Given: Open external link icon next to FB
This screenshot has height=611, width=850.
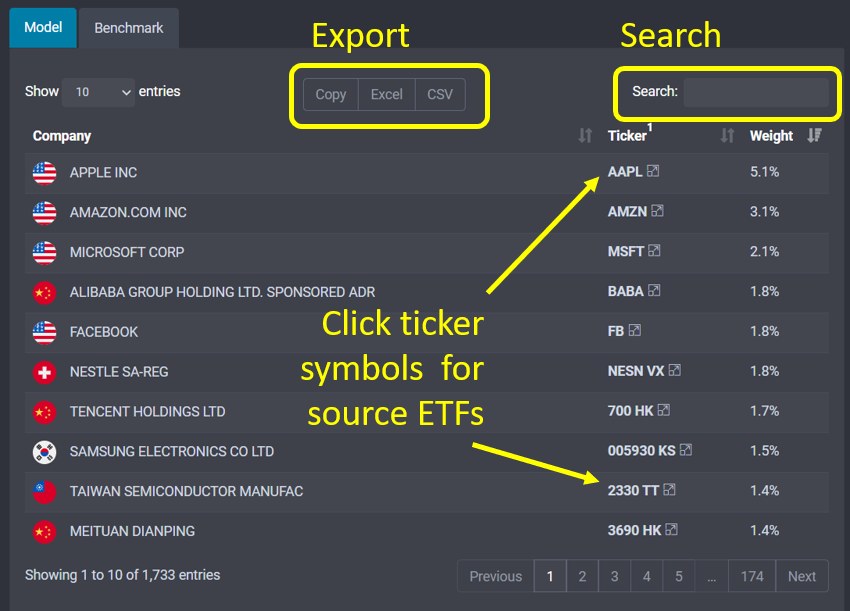Looking at the screenshot, I should (x=635, y=330).
